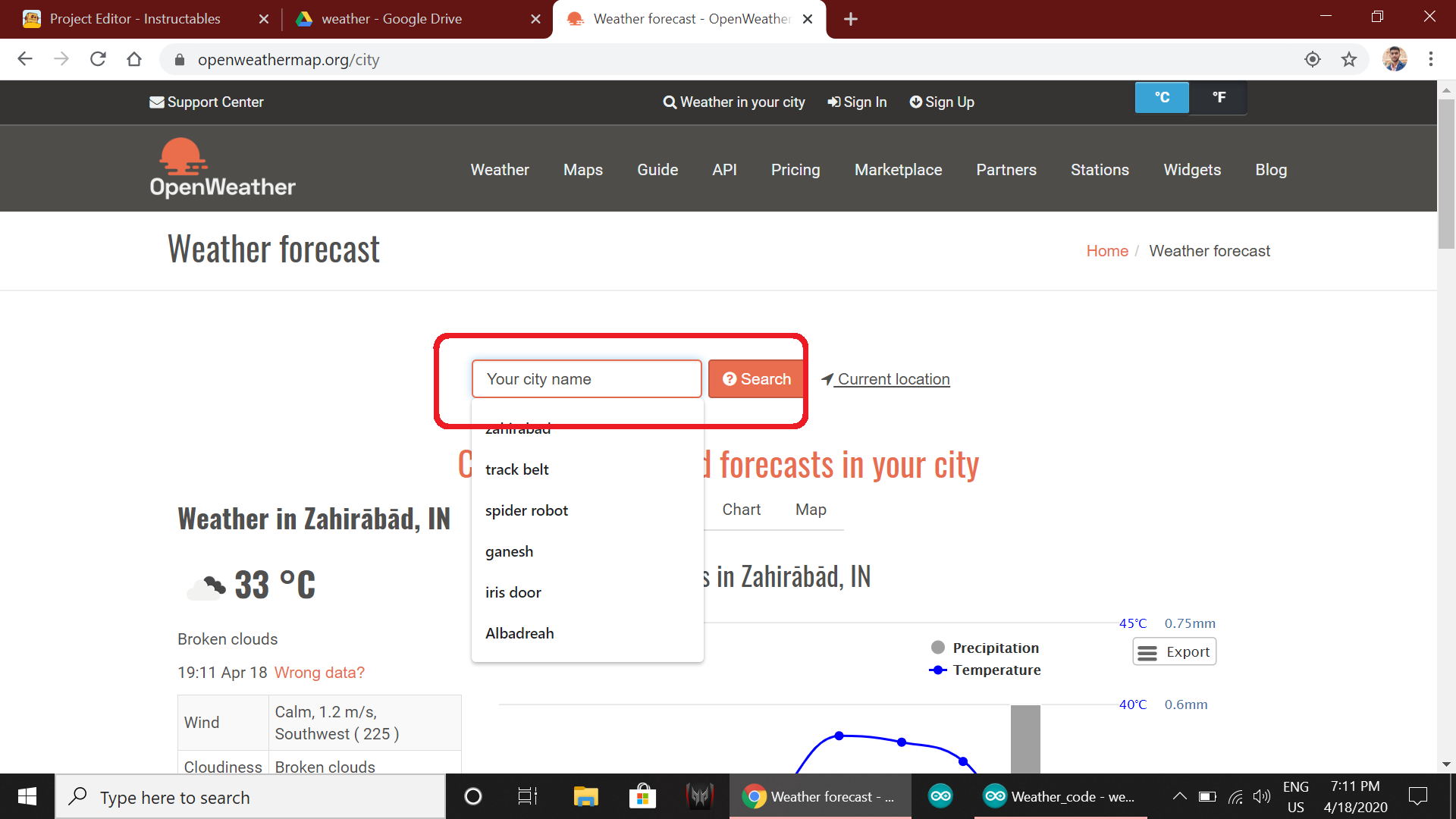Click the Your city name field
The image size is (1456, 819).
point(587,379)
